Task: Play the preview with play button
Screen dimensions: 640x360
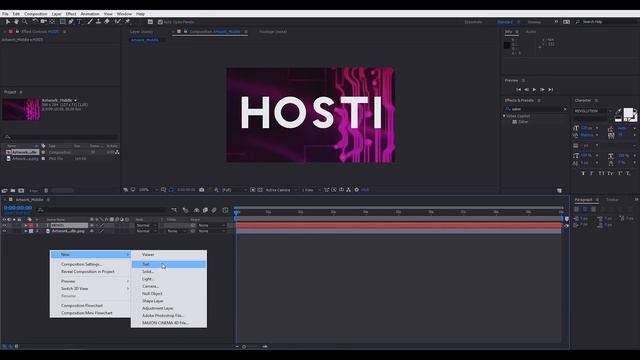Action: tap(534, 89)
